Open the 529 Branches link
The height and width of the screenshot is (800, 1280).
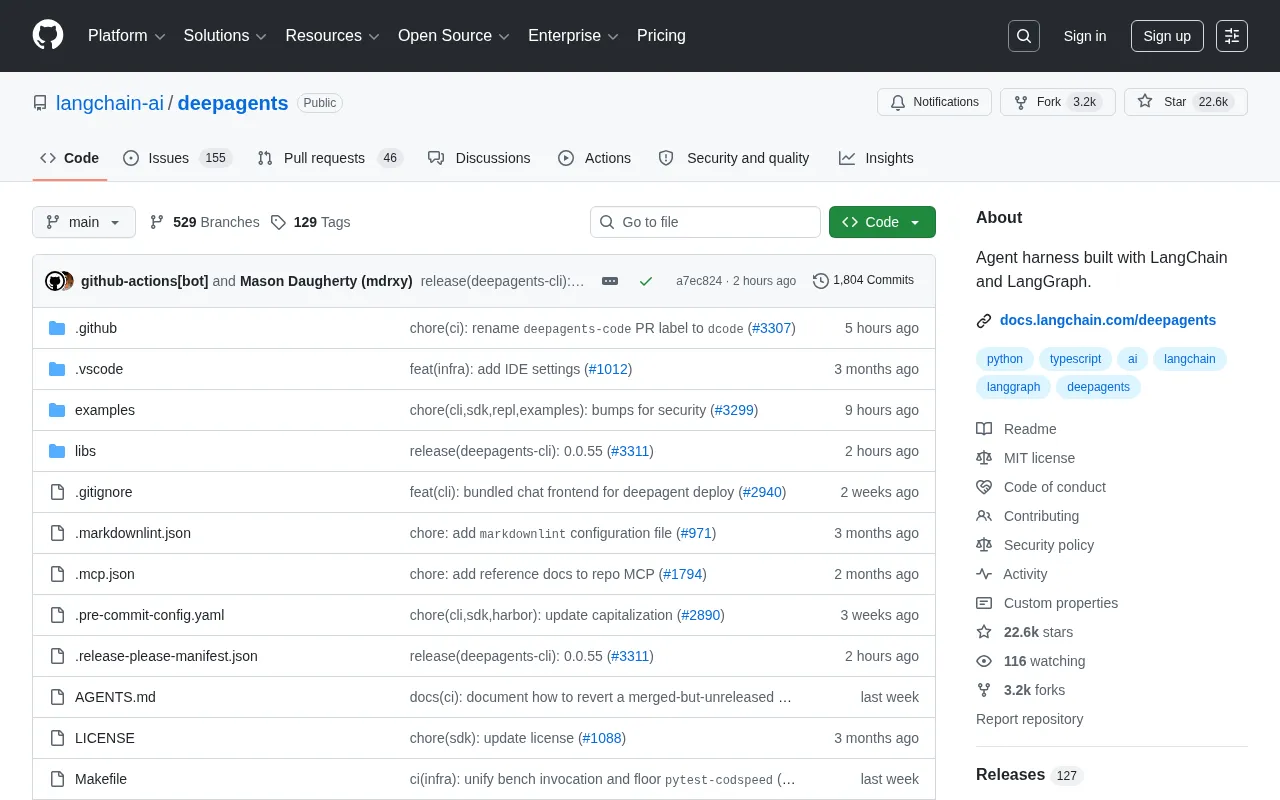click(x=204, y=222)
